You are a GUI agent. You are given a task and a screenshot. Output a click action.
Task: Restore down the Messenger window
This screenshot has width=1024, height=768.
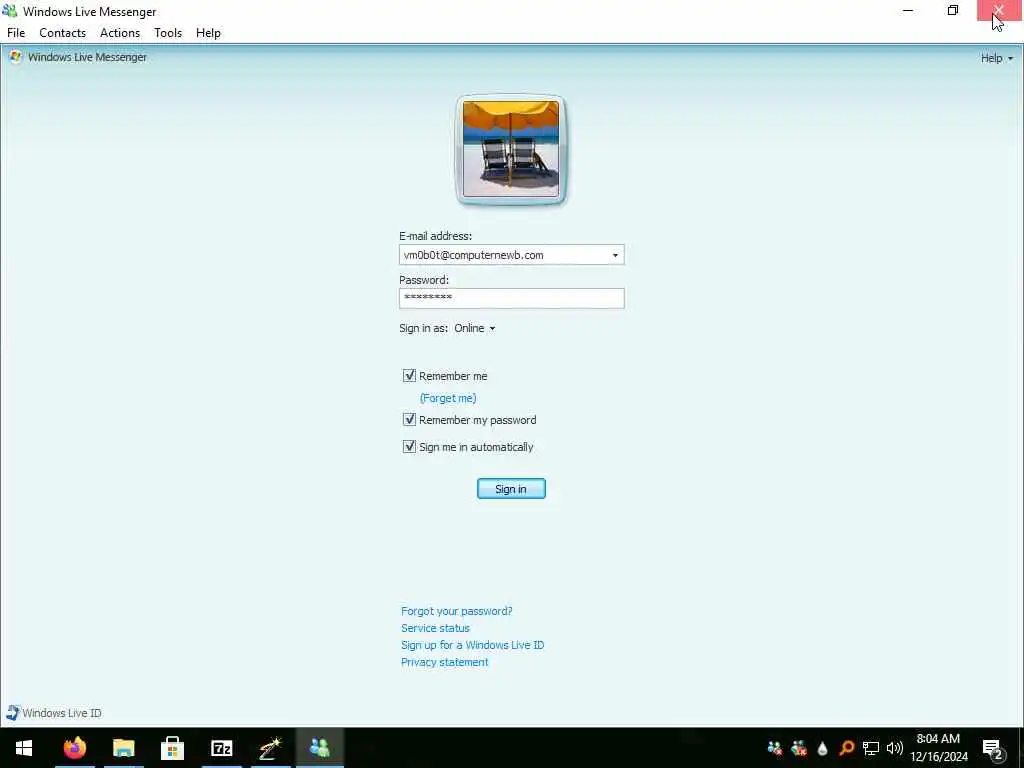(953, 10)
